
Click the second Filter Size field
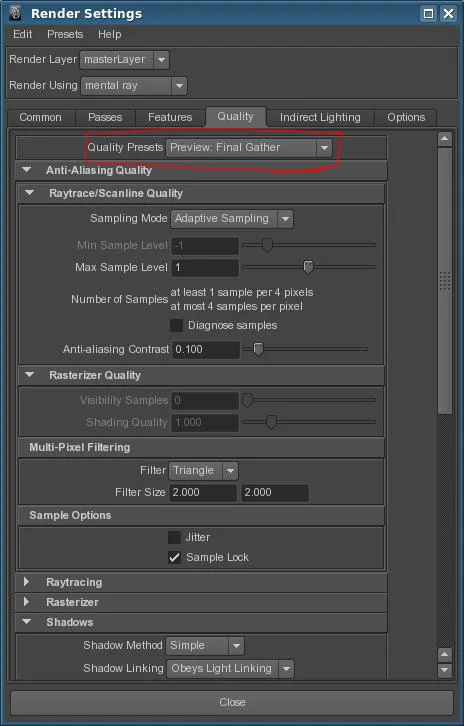coord(275,493)
